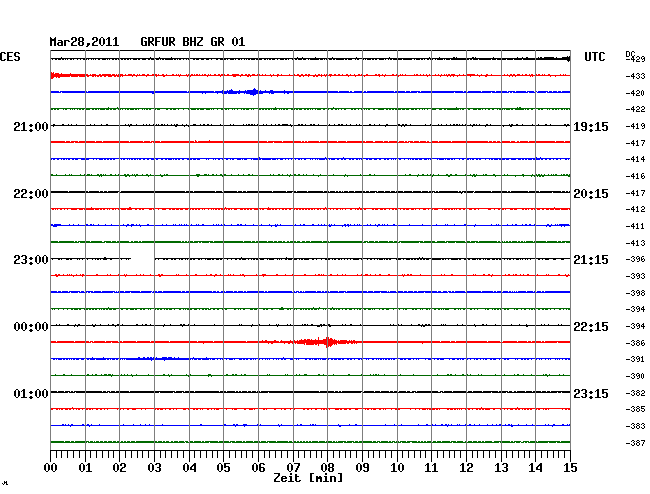Click minute 04 label on bottom axis
The image size is (650, 494).
[x=189, y=468]
